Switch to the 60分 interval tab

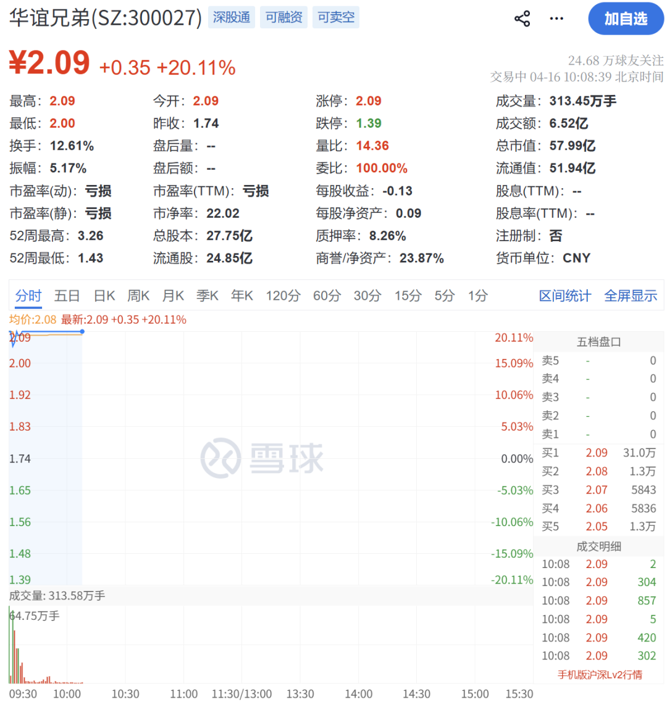tap(326, 295)
